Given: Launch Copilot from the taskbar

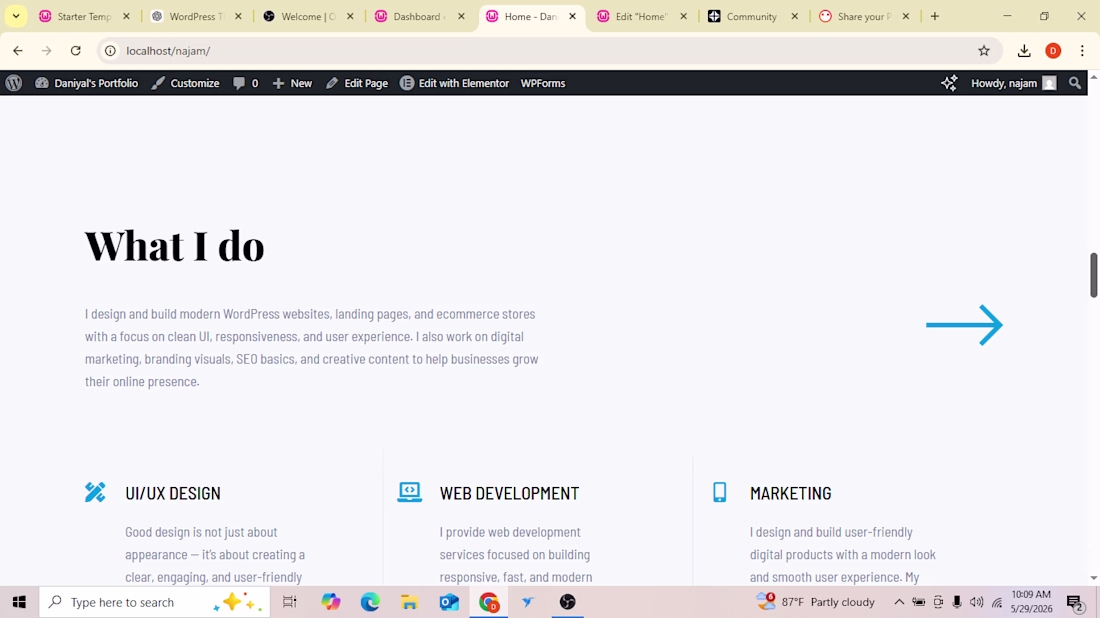Looking at the screenshot, I should [x=330, y=602].
